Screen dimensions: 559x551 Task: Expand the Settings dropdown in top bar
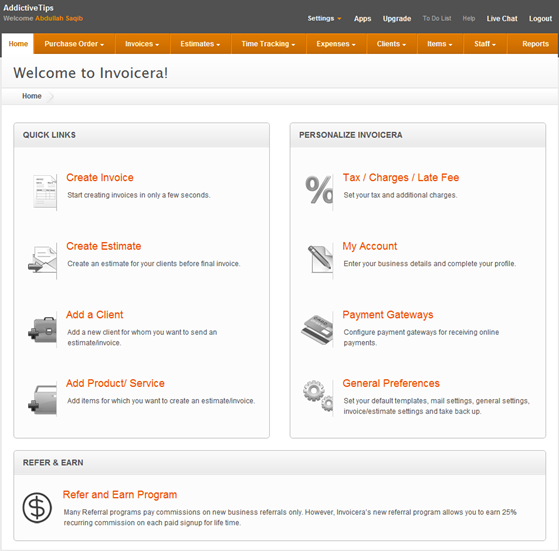tap(324, 18)
